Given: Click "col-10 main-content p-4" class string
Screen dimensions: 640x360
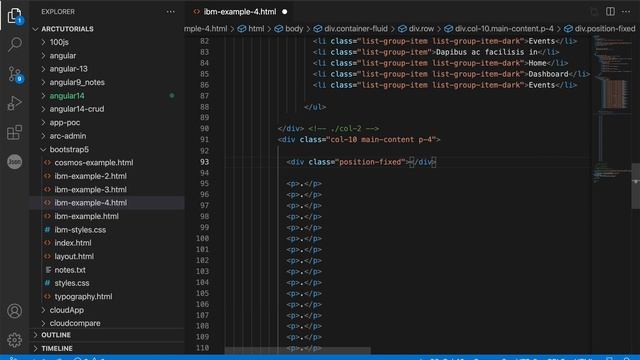Looking at the screenshot, I should pyautogui.click(x=381, y=140).
